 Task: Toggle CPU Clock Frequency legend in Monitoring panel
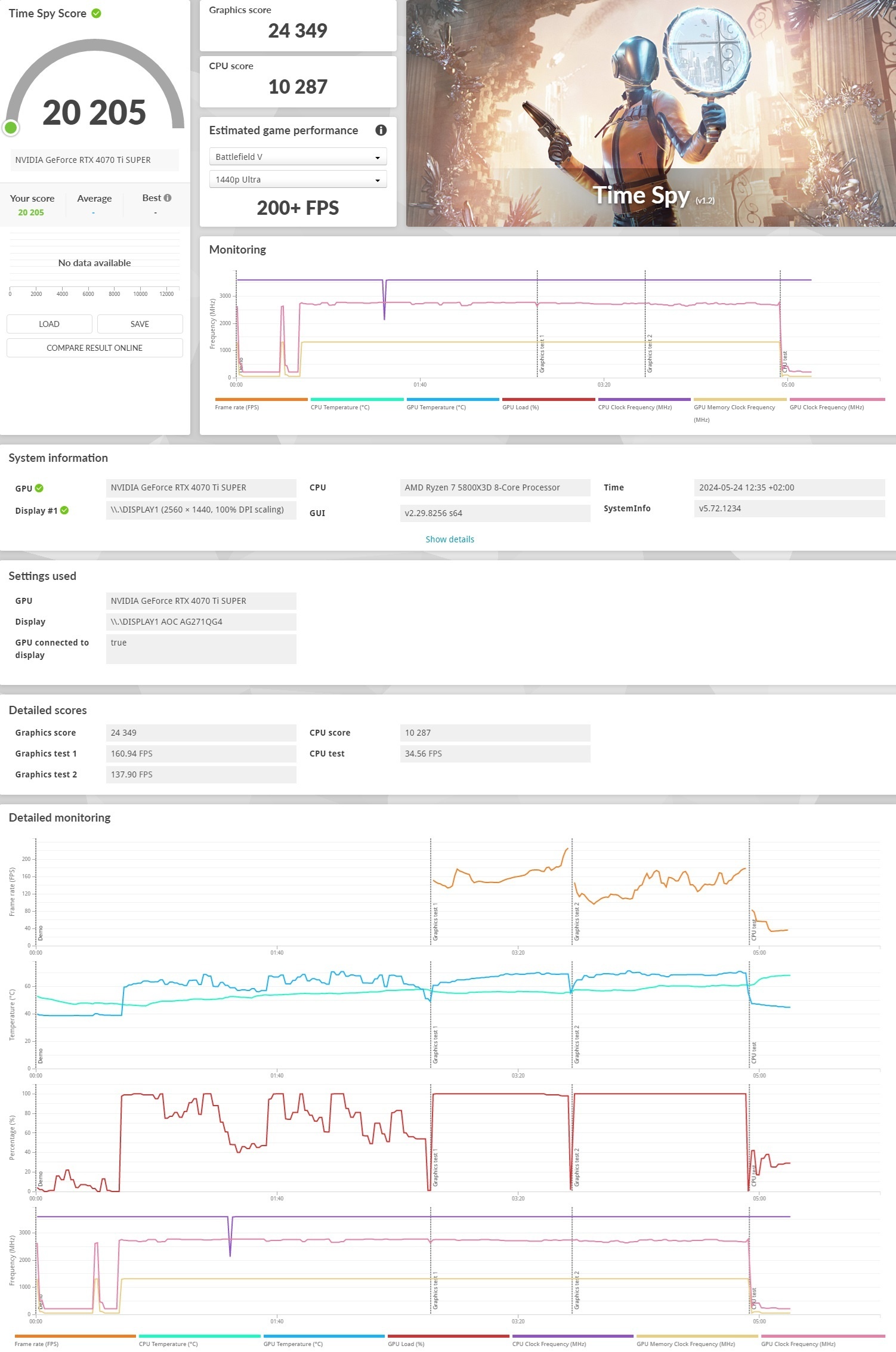click(644, 403)
